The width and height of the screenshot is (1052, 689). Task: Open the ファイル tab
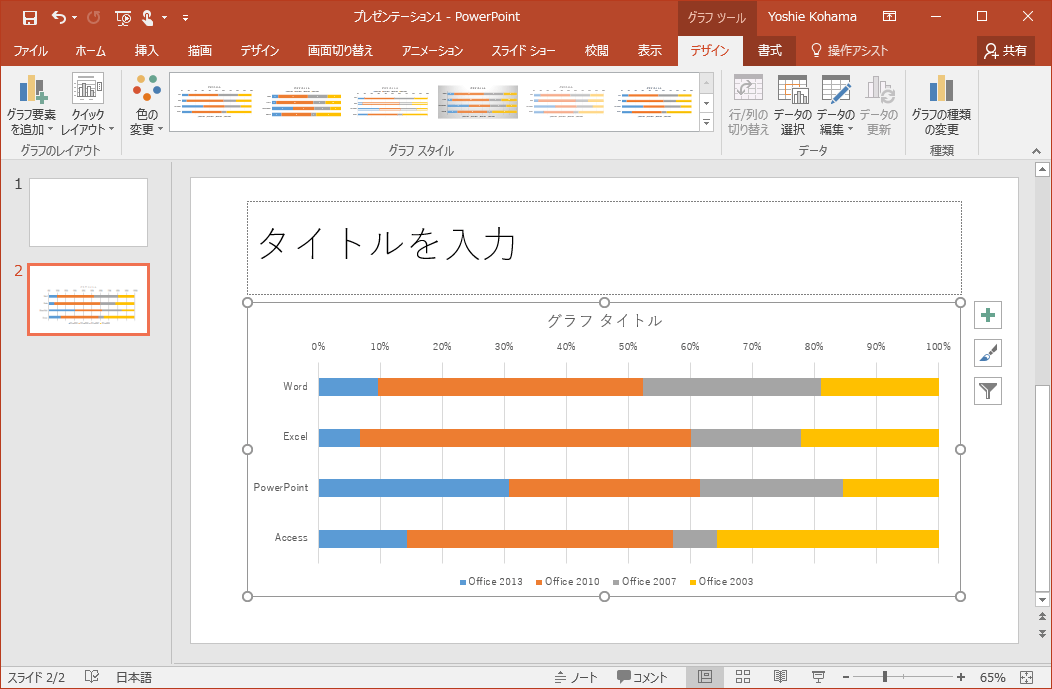[31, 50]
